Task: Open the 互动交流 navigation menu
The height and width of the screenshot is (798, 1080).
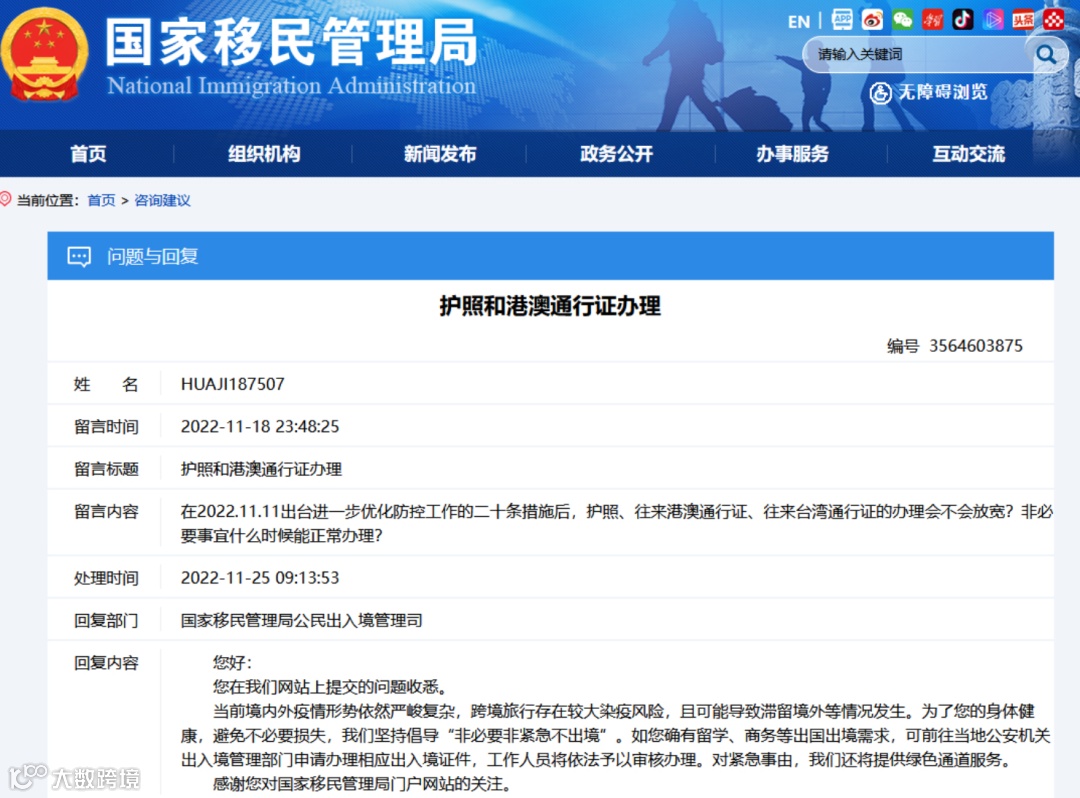Action: pos(969,154)
